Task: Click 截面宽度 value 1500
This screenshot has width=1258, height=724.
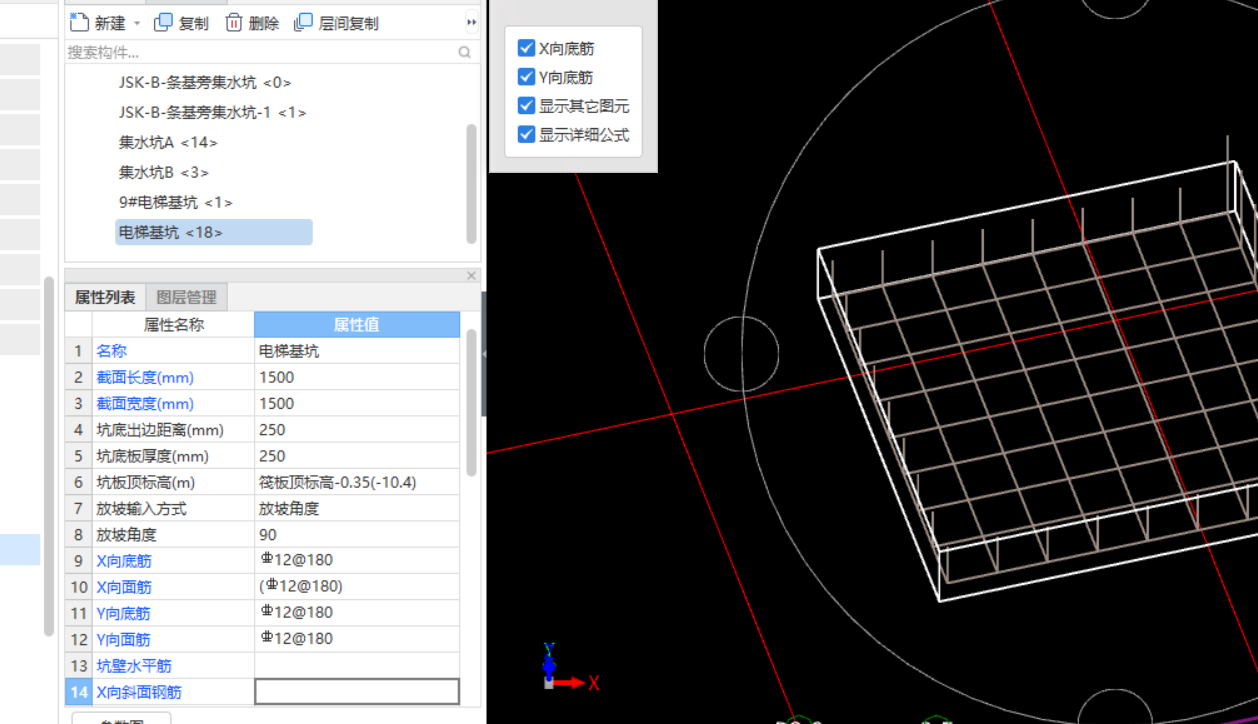Action: [357, 403]
